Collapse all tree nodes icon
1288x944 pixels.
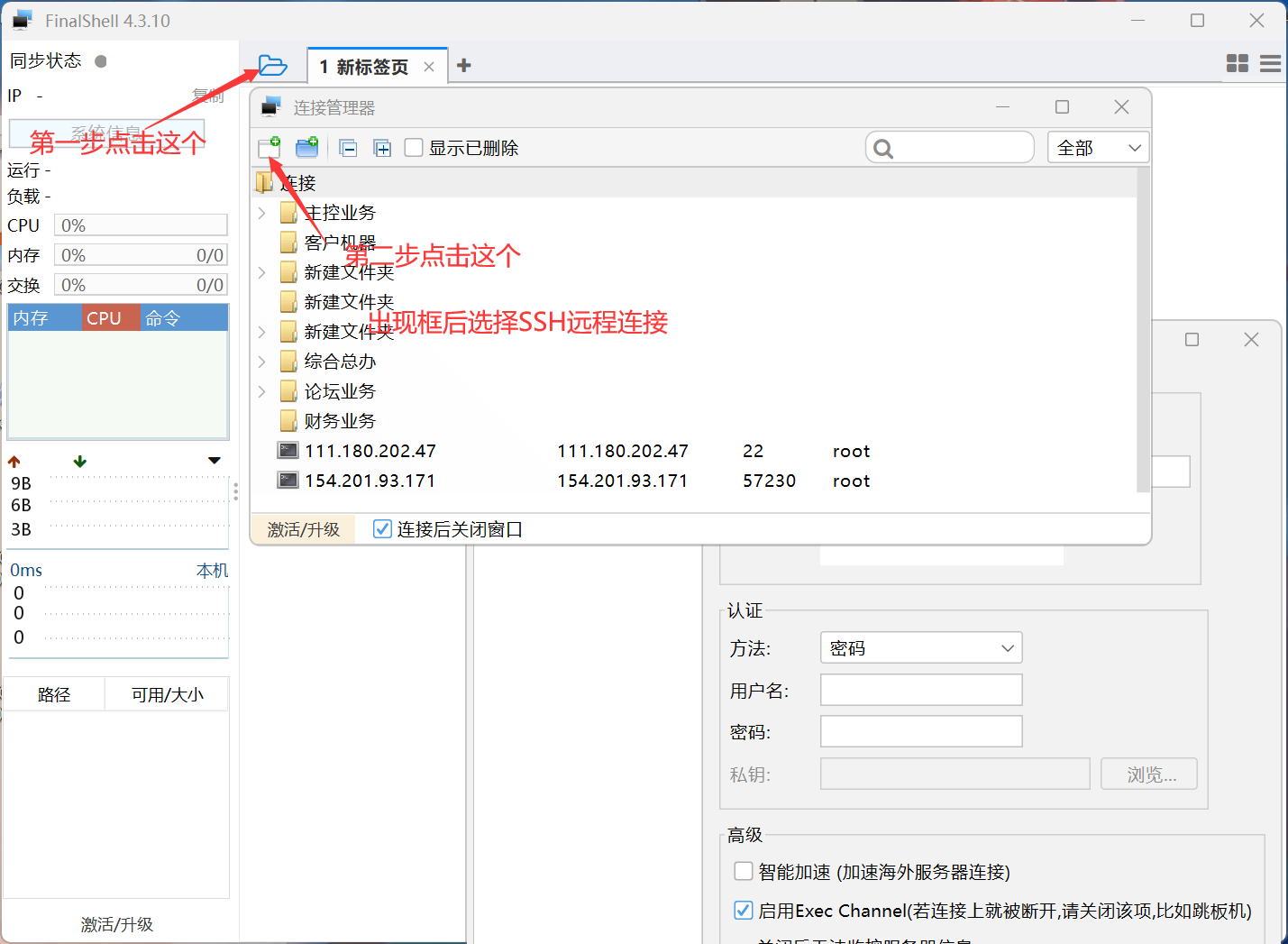tap(348, 148)
